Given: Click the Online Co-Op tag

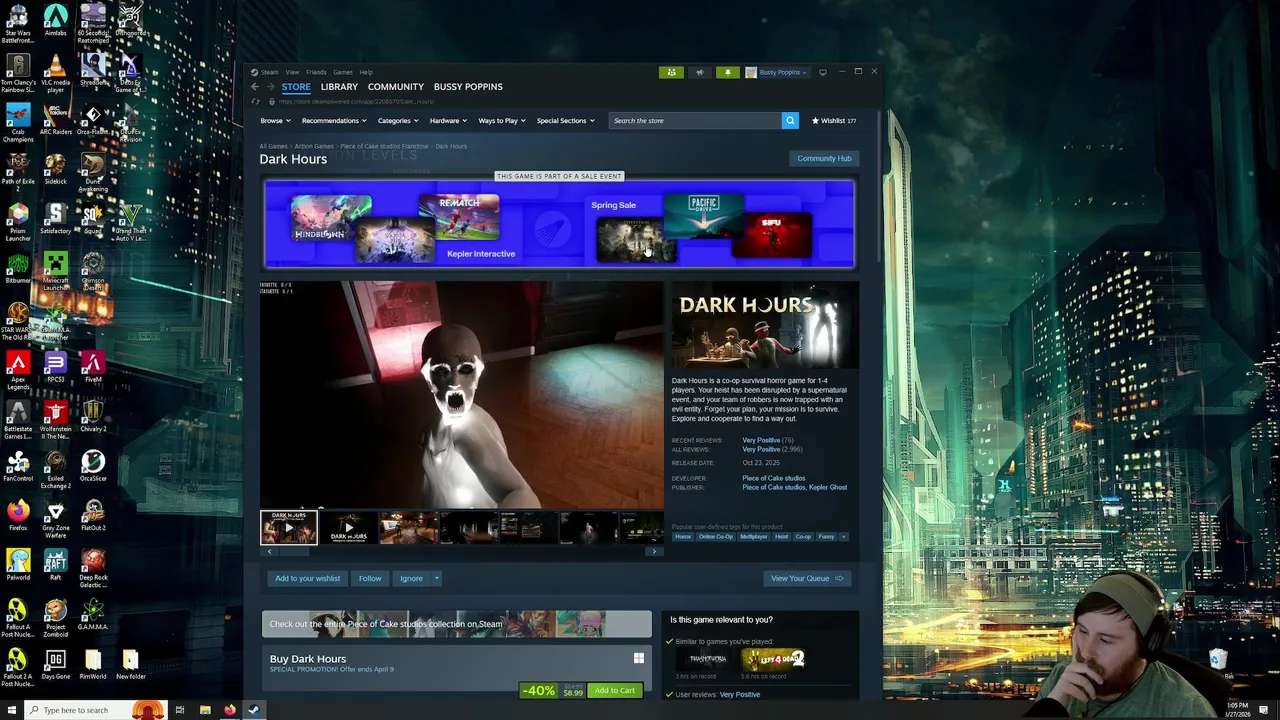Looking at the screenshot, I should click(716, 537).
